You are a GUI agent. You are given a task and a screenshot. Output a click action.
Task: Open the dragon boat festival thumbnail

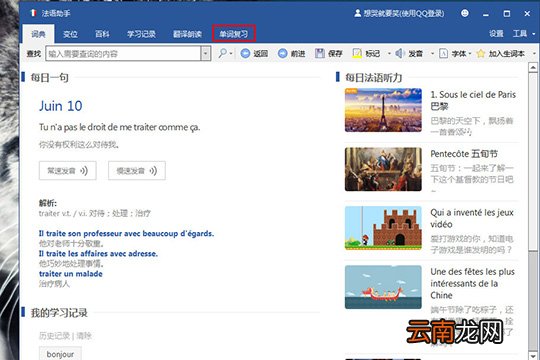coord(383,287)
